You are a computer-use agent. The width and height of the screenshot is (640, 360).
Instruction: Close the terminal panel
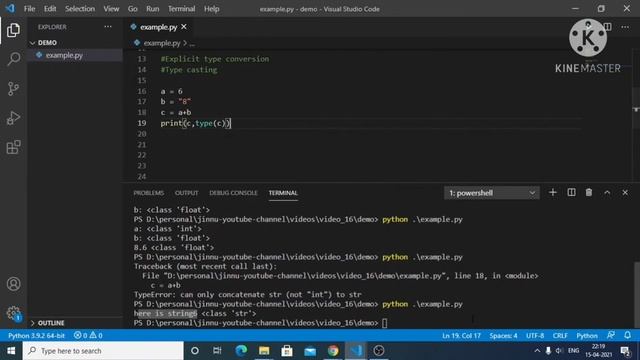pos(625,193)
